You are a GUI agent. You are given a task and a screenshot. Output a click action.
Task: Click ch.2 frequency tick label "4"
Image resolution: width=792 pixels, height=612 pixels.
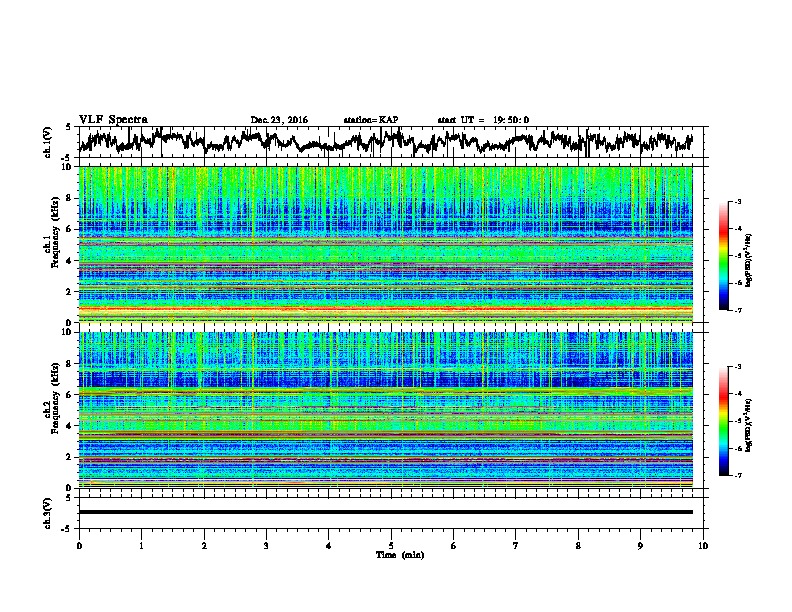[x=70, y=426]
